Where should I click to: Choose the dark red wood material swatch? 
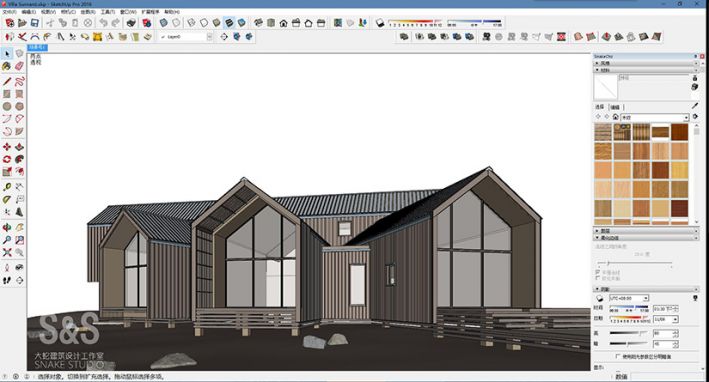pos(679,208)
